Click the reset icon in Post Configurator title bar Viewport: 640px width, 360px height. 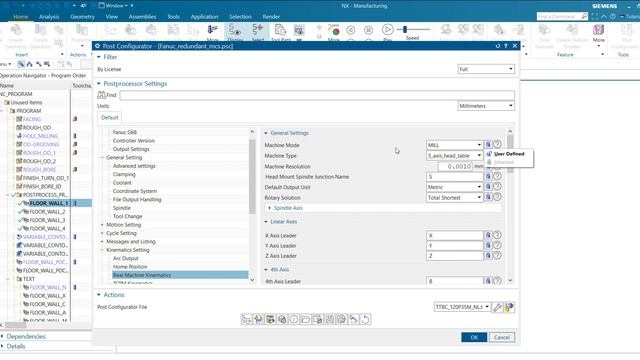tap(498, 46)
